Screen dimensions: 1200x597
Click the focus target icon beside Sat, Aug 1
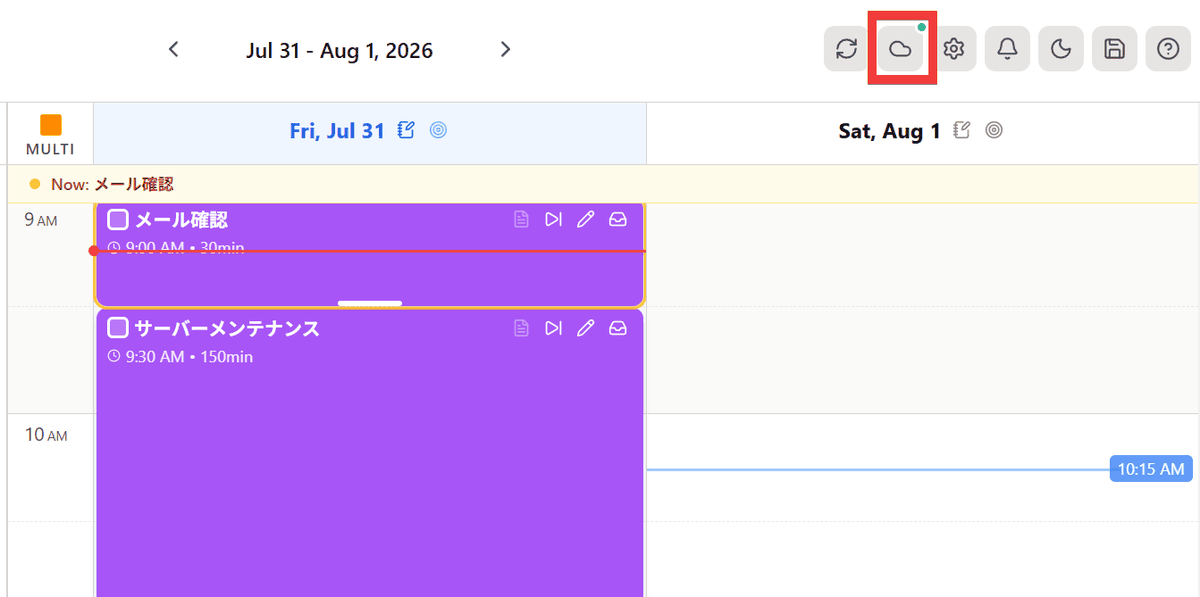pyautogui.click(x=993, y=130)
